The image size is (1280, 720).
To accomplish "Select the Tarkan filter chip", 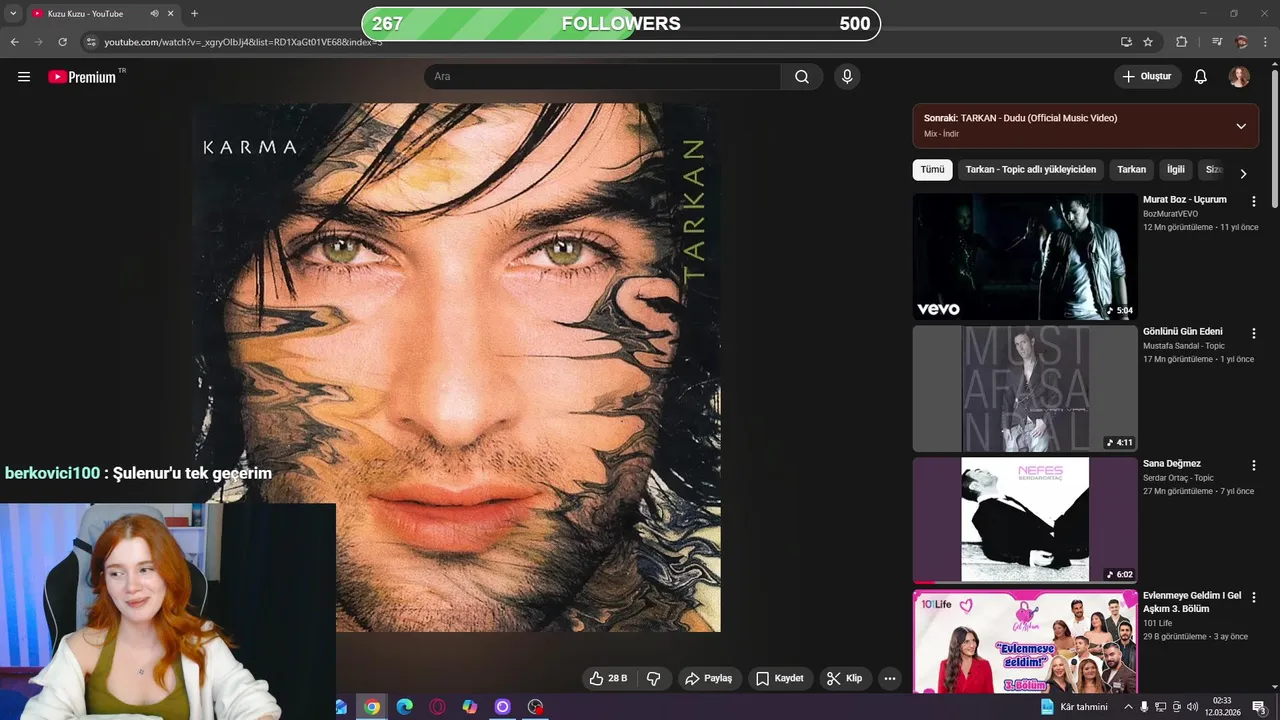I will pos(1131,170).
